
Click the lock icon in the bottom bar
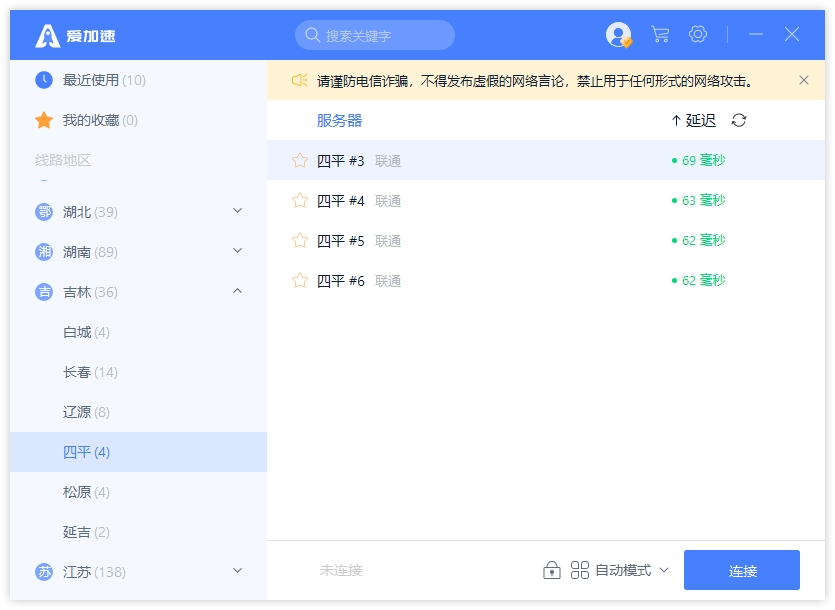[551, 570]
